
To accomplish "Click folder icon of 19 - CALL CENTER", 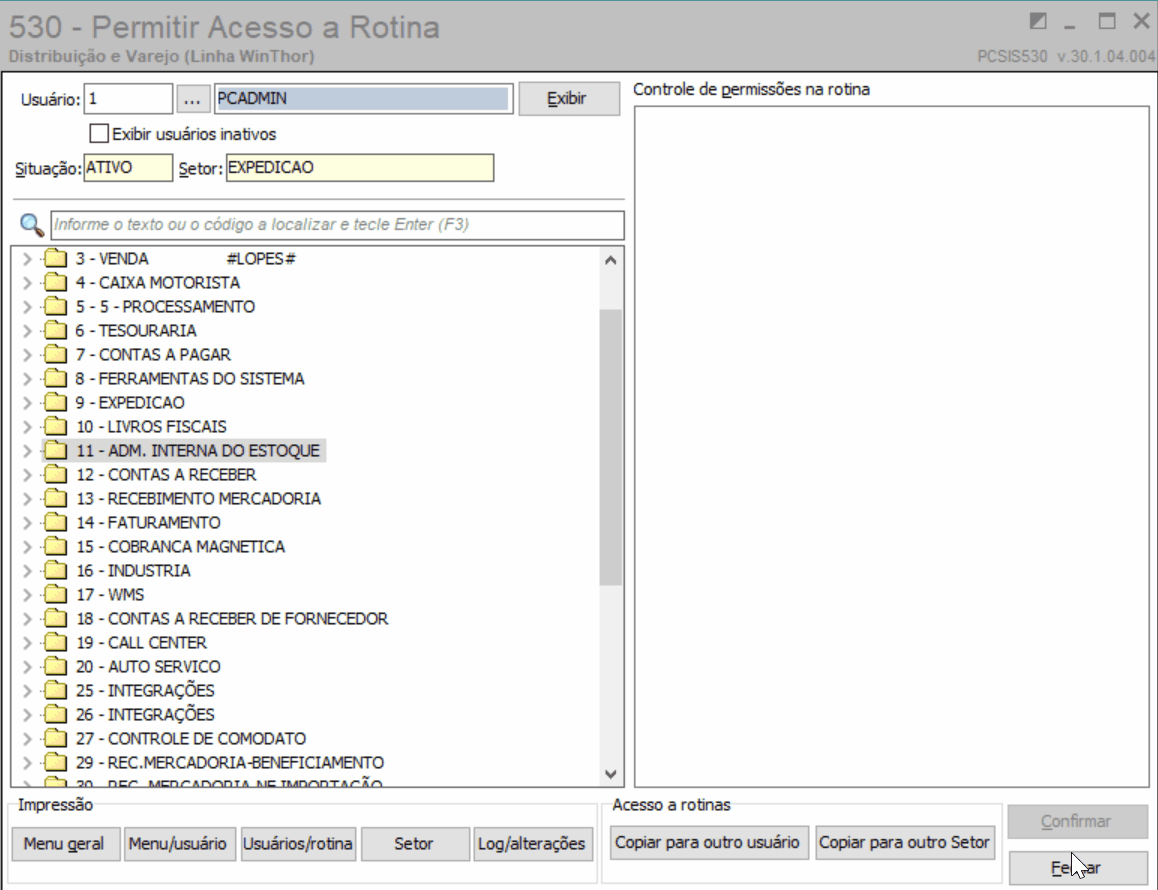I will point(55,643).
